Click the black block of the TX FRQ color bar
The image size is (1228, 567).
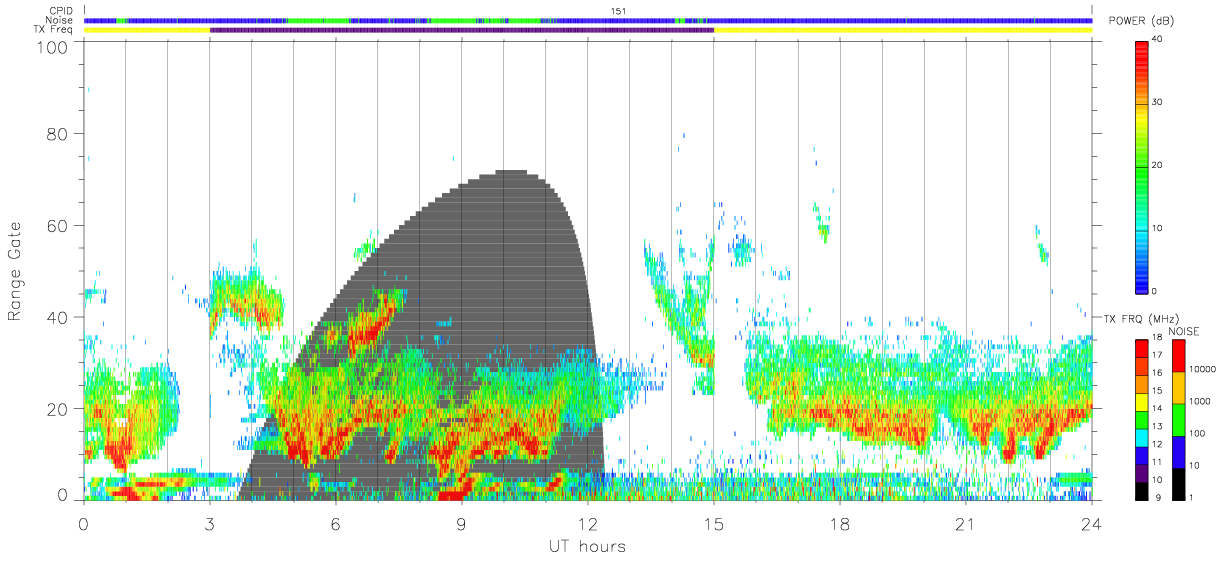(x=1142, y=489)
